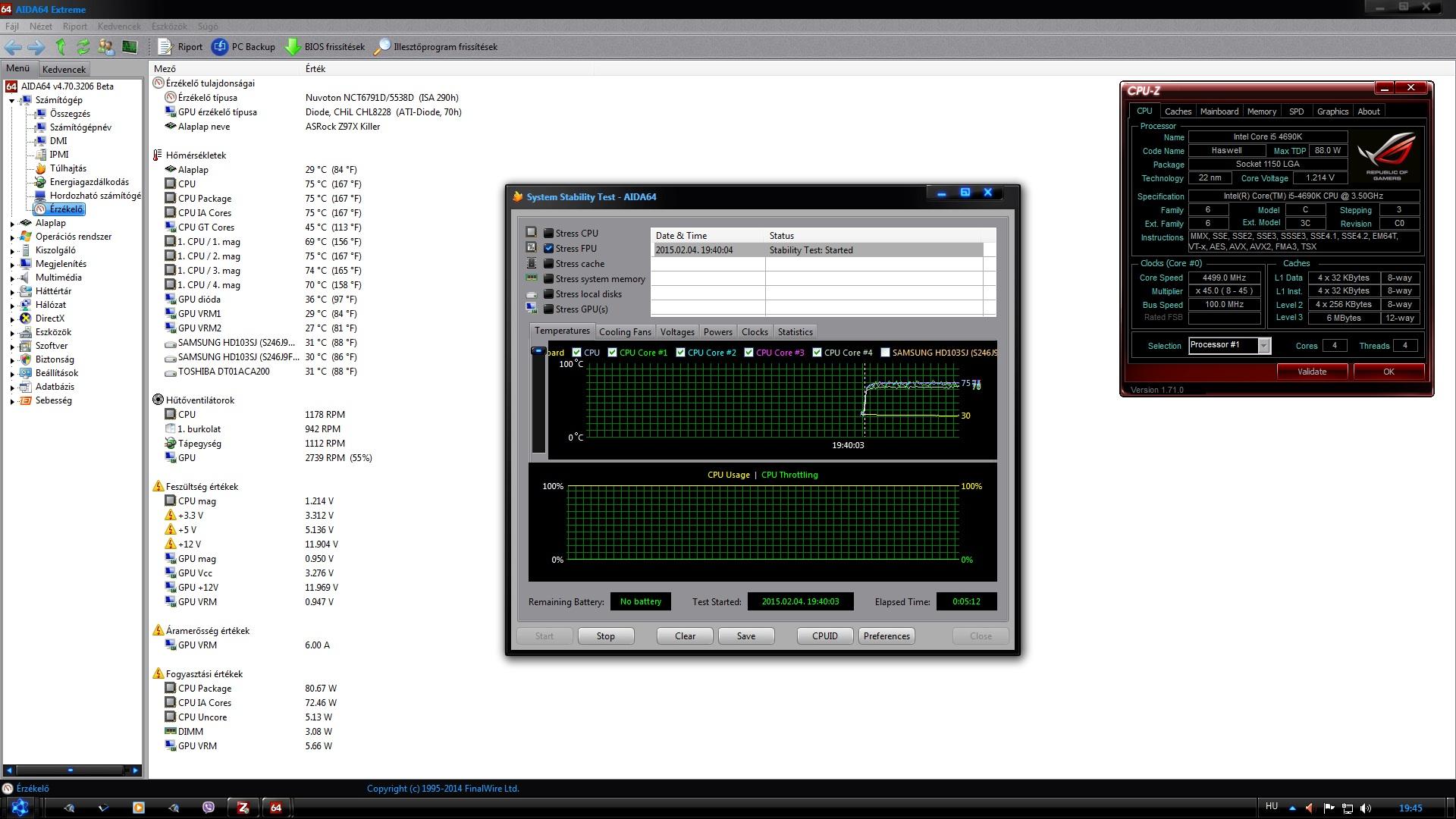Toggle CPU Core #1 graph checkbox

coord(612,353)
